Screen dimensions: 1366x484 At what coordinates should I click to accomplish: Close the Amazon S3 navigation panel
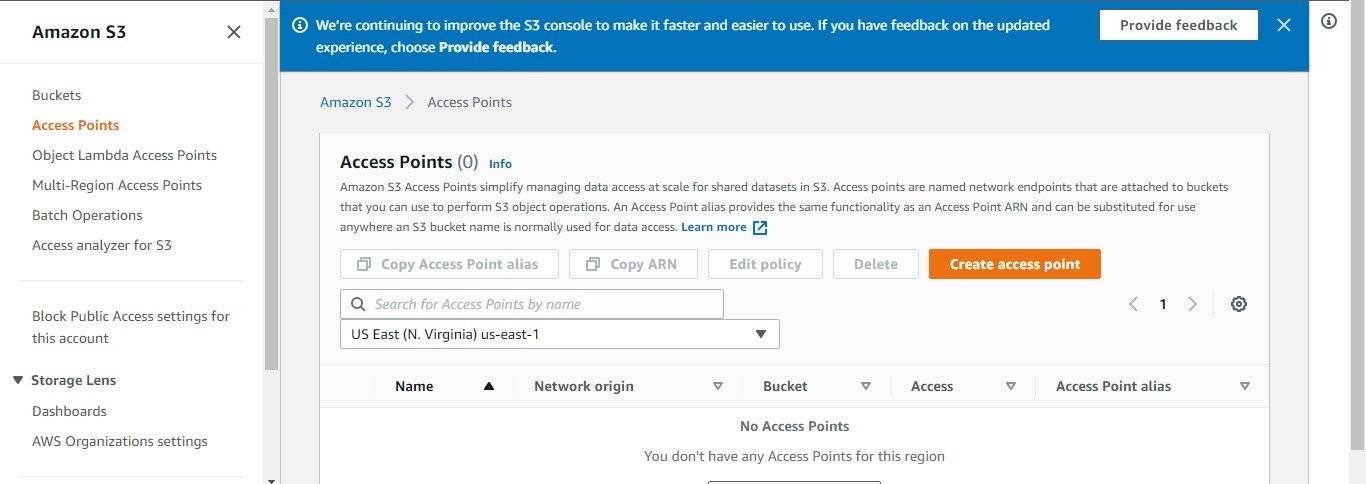[x=234, y=32]
